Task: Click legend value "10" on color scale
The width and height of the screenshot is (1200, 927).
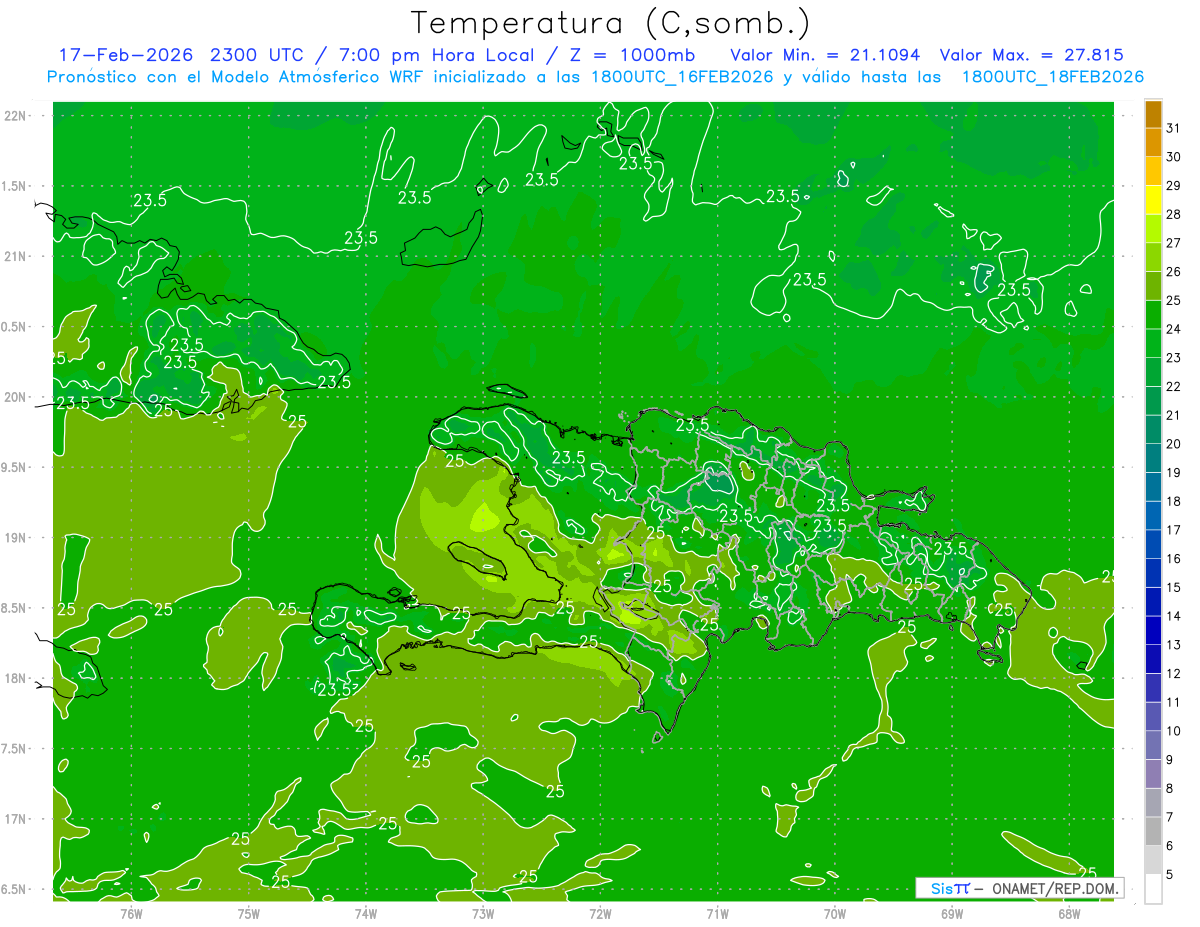Action: point(1173,731)
